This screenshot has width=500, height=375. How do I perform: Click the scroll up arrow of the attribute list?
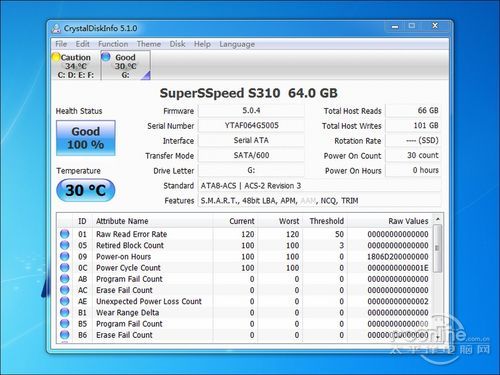tap(438, 219)
